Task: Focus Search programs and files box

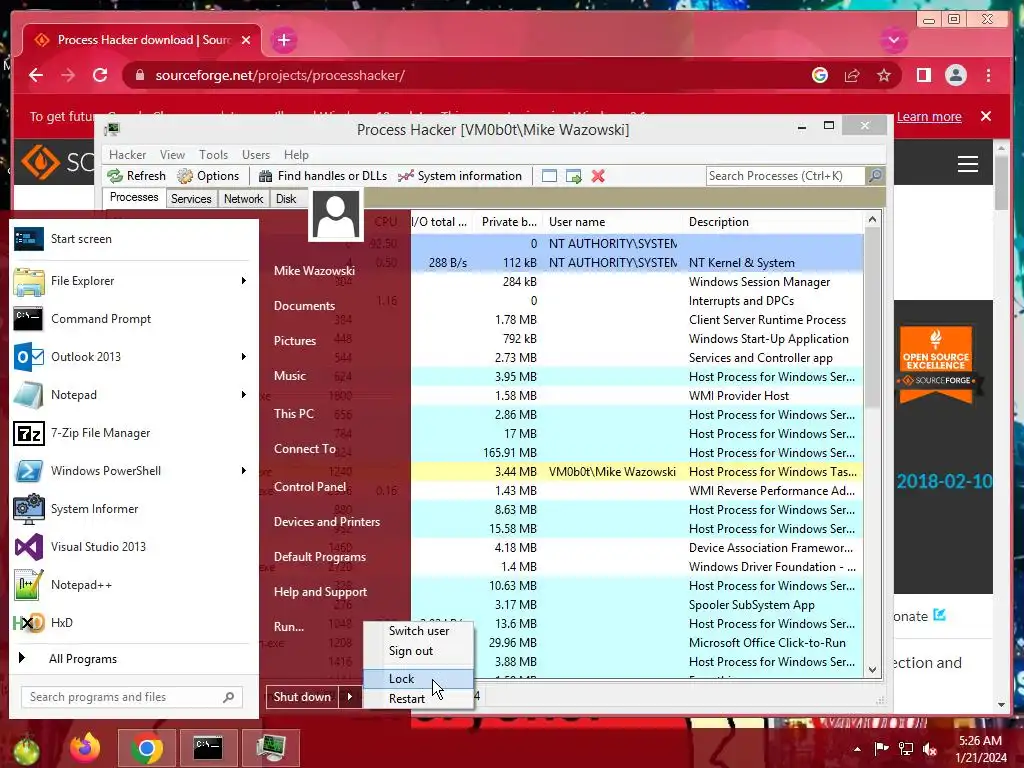Action: tap(132, 697)
